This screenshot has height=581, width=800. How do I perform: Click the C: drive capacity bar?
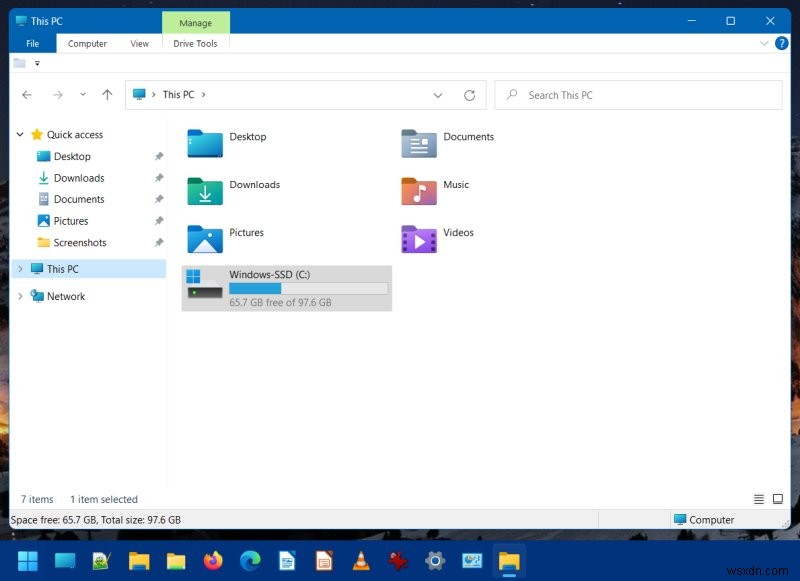tap(307, 288)
